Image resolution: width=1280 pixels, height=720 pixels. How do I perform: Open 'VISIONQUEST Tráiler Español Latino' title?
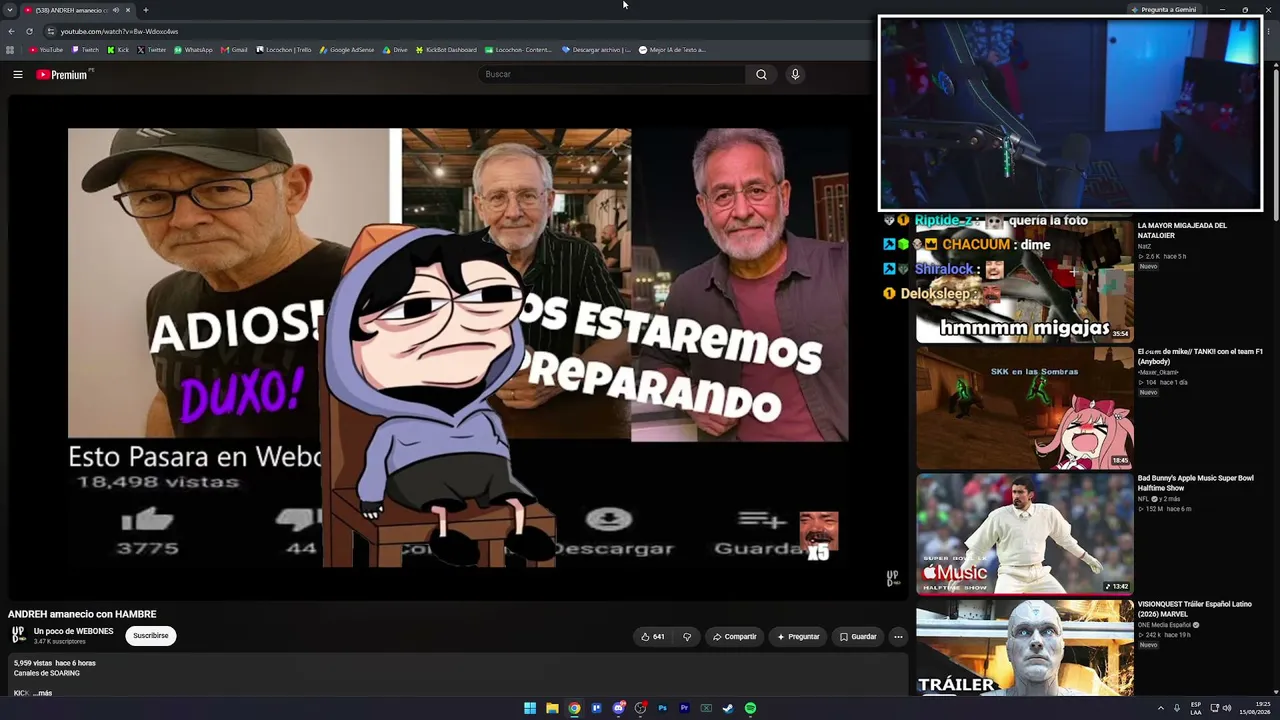tap(1195, 609)
